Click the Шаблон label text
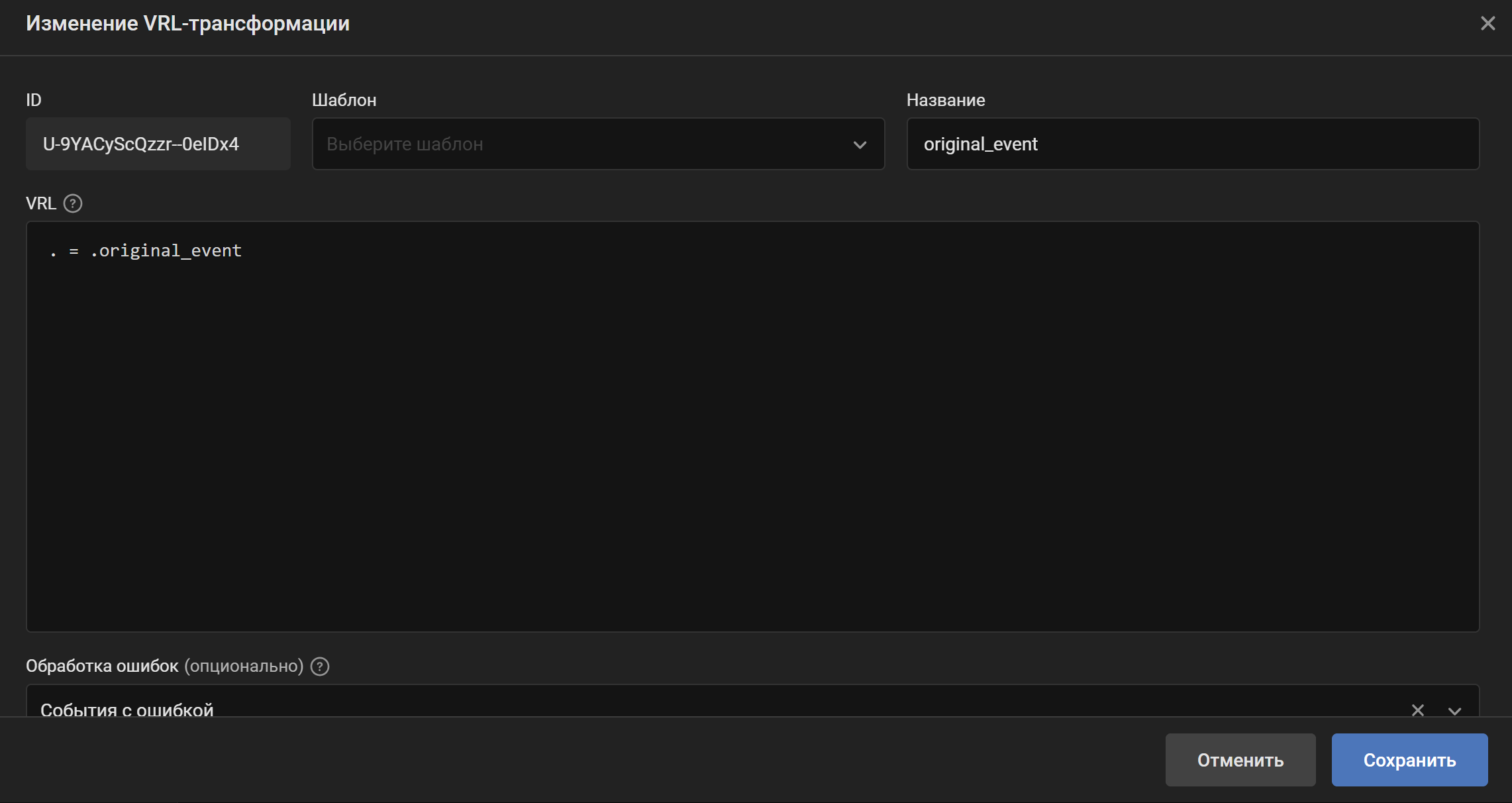The height and width of the screenshot is (803, 1512). click(344, 100)
